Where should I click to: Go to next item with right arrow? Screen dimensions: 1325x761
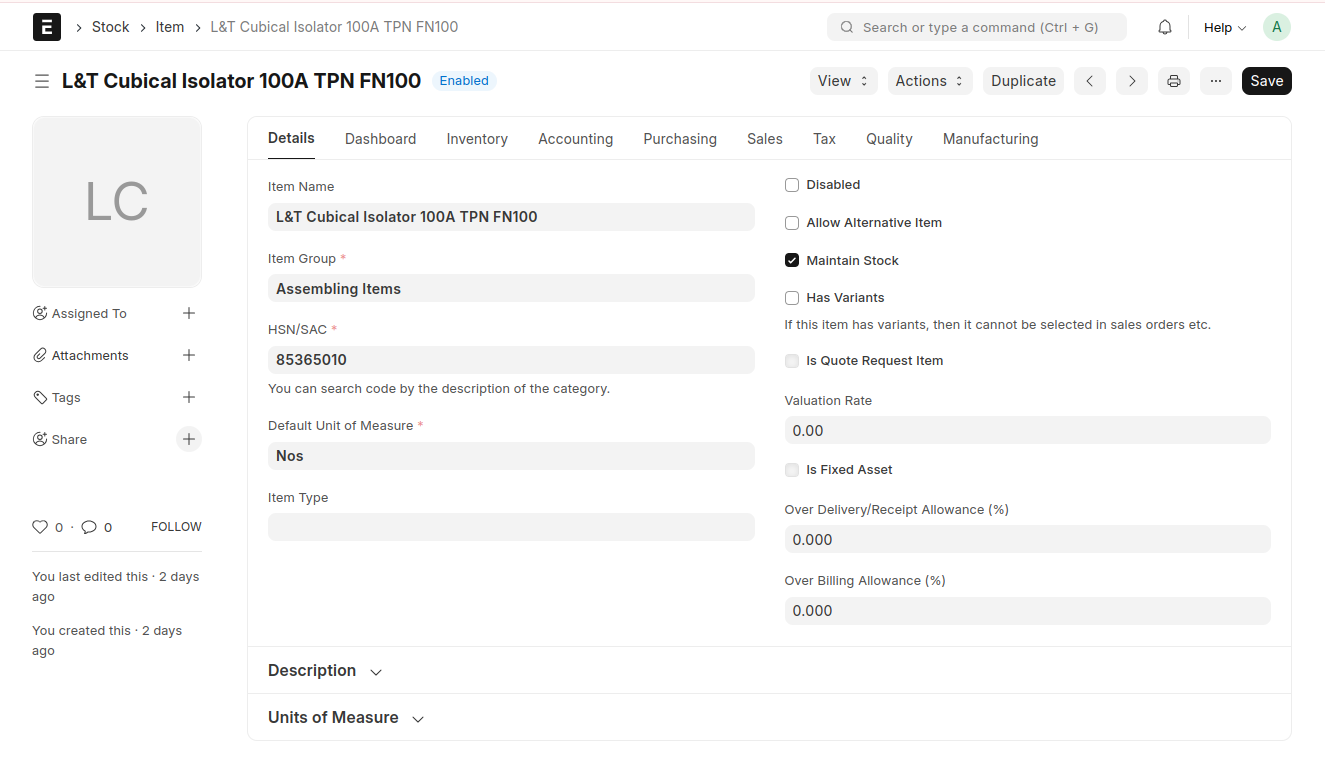(x=1131, y=81)
